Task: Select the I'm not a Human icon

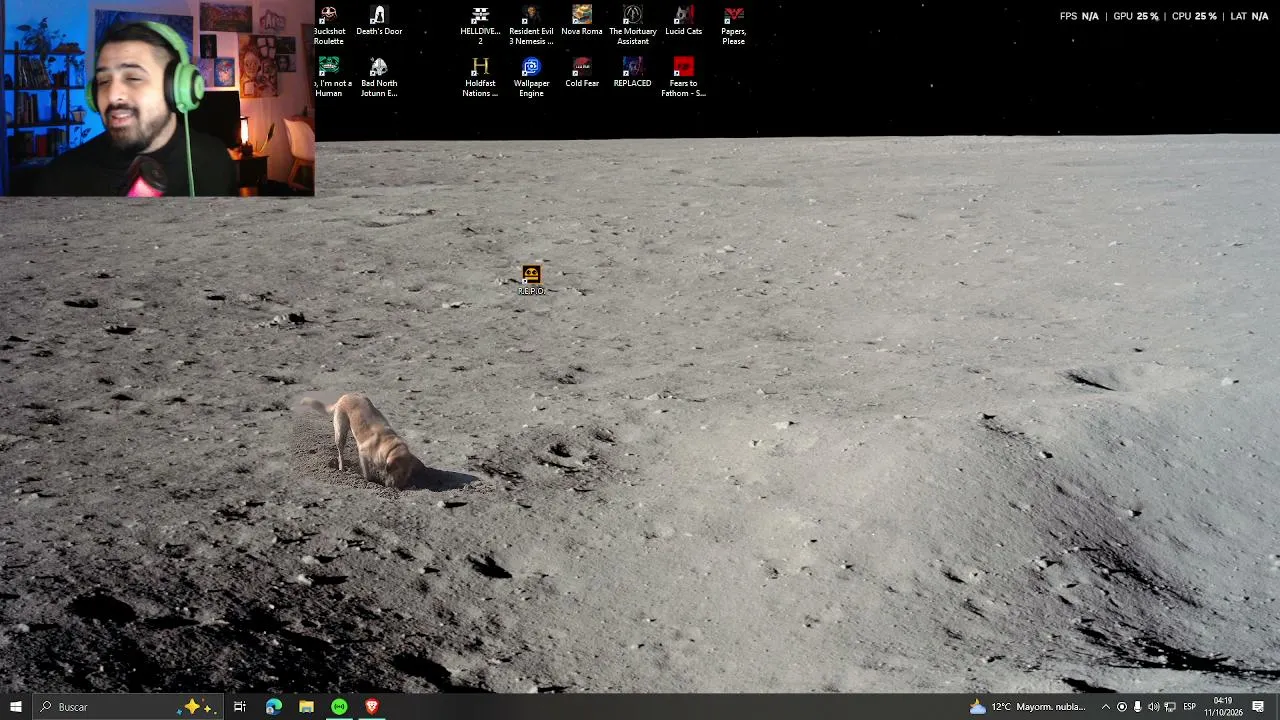Action: coord(329,77)
